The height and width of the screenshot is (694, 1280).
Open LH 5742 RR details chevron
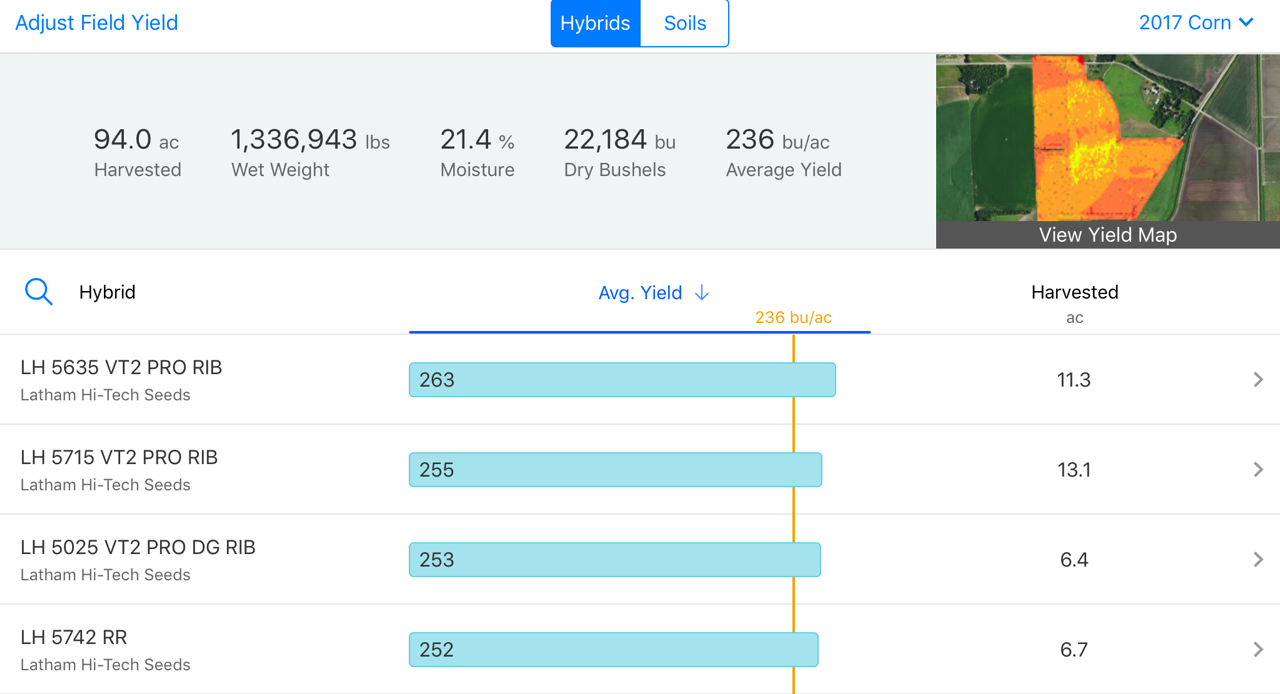(1258, 650)
